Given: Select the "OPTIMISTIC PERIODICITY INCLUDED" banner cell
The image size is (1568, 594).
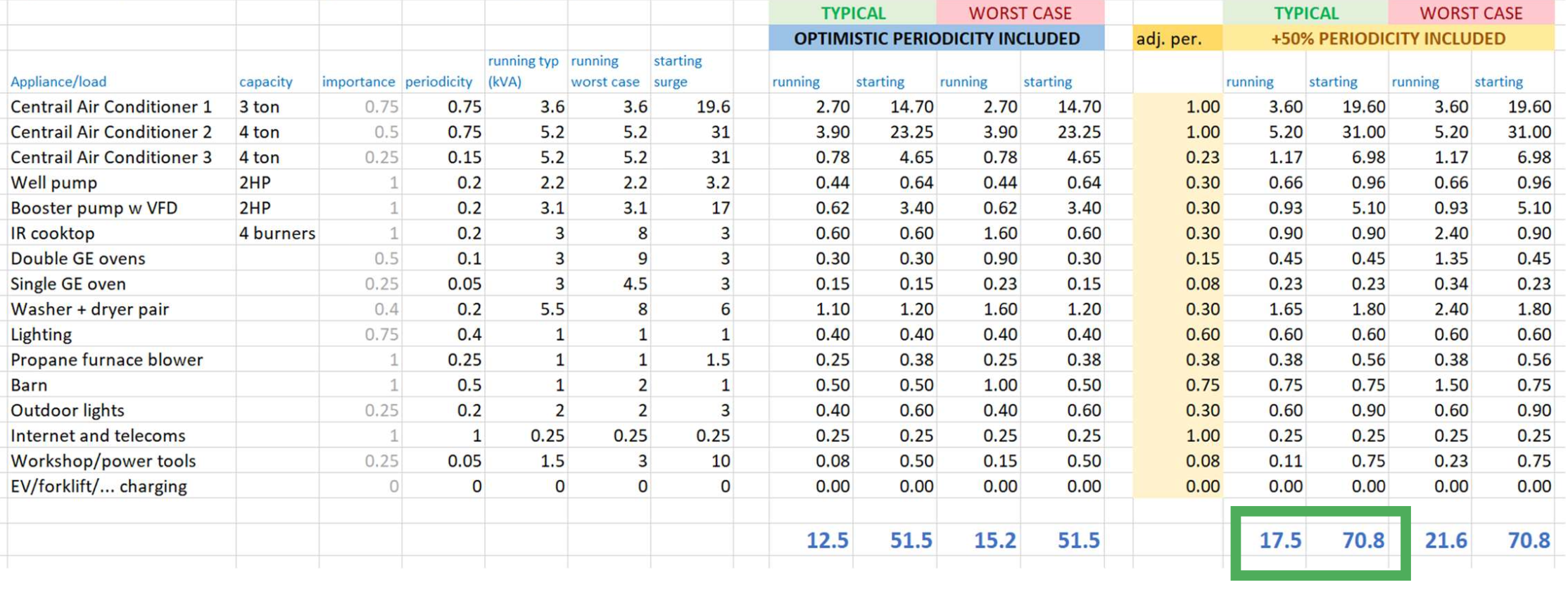Looking at the screenshot, I should coord(937,38).
